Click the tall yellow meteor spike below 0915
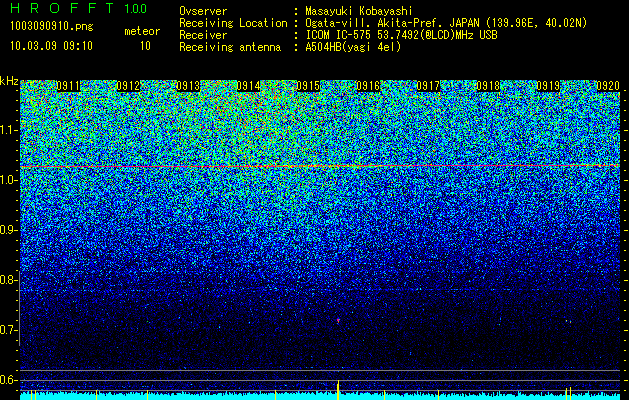The width and height of the screenshot is (629, 400). coord(338,390)
